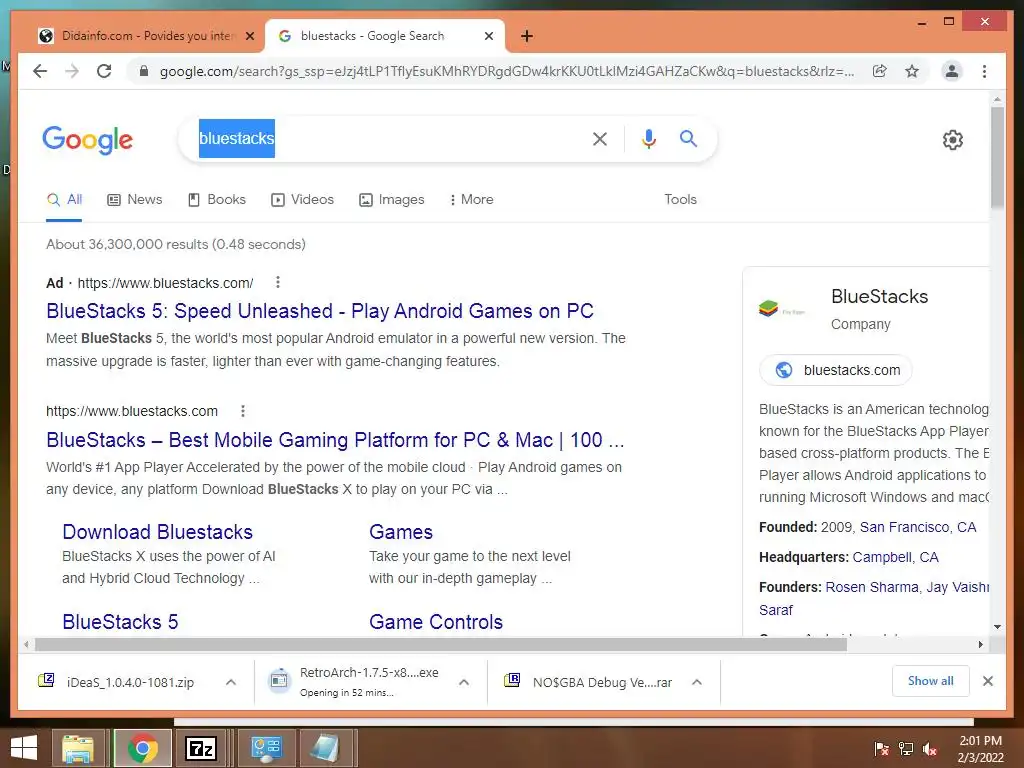Click the horizontal scrollbar thumb
The width and height of the screenshot is (1024, 768).
(441, 645)
